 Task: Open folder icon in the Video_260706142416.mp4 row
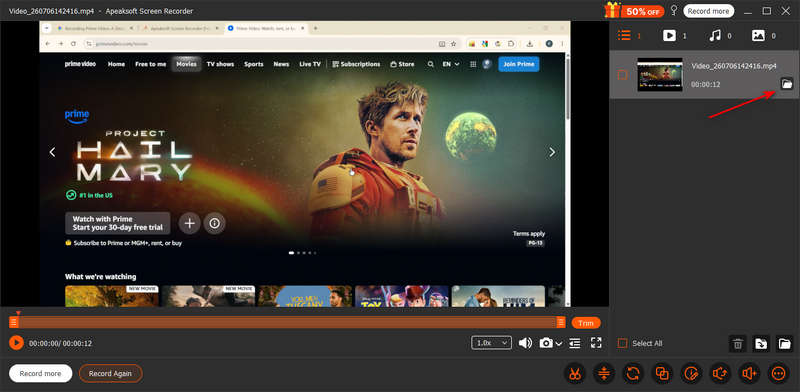click(x=787, y=84)
